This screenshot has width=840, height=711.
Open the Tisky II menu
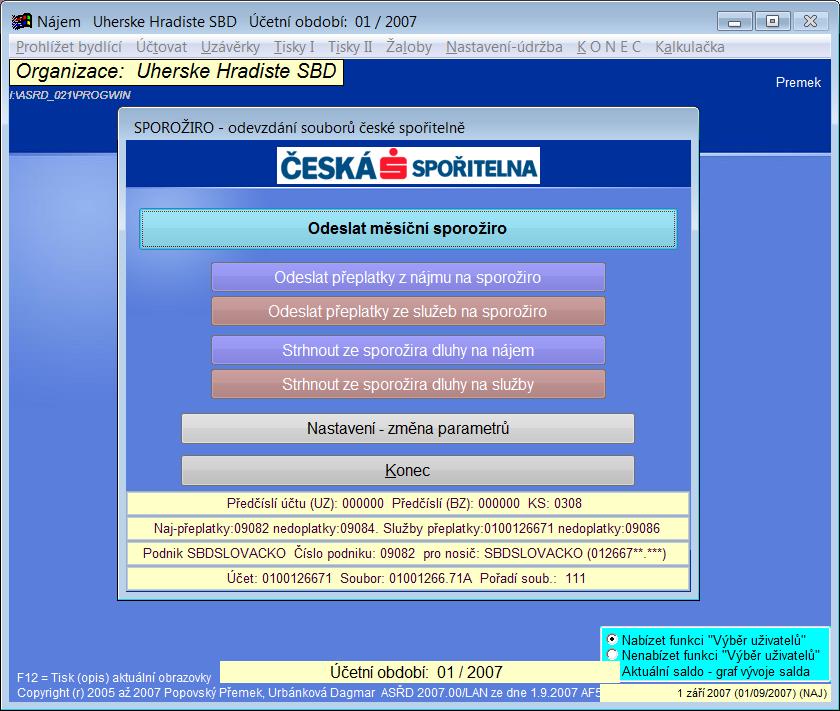[x=350, y=47]
